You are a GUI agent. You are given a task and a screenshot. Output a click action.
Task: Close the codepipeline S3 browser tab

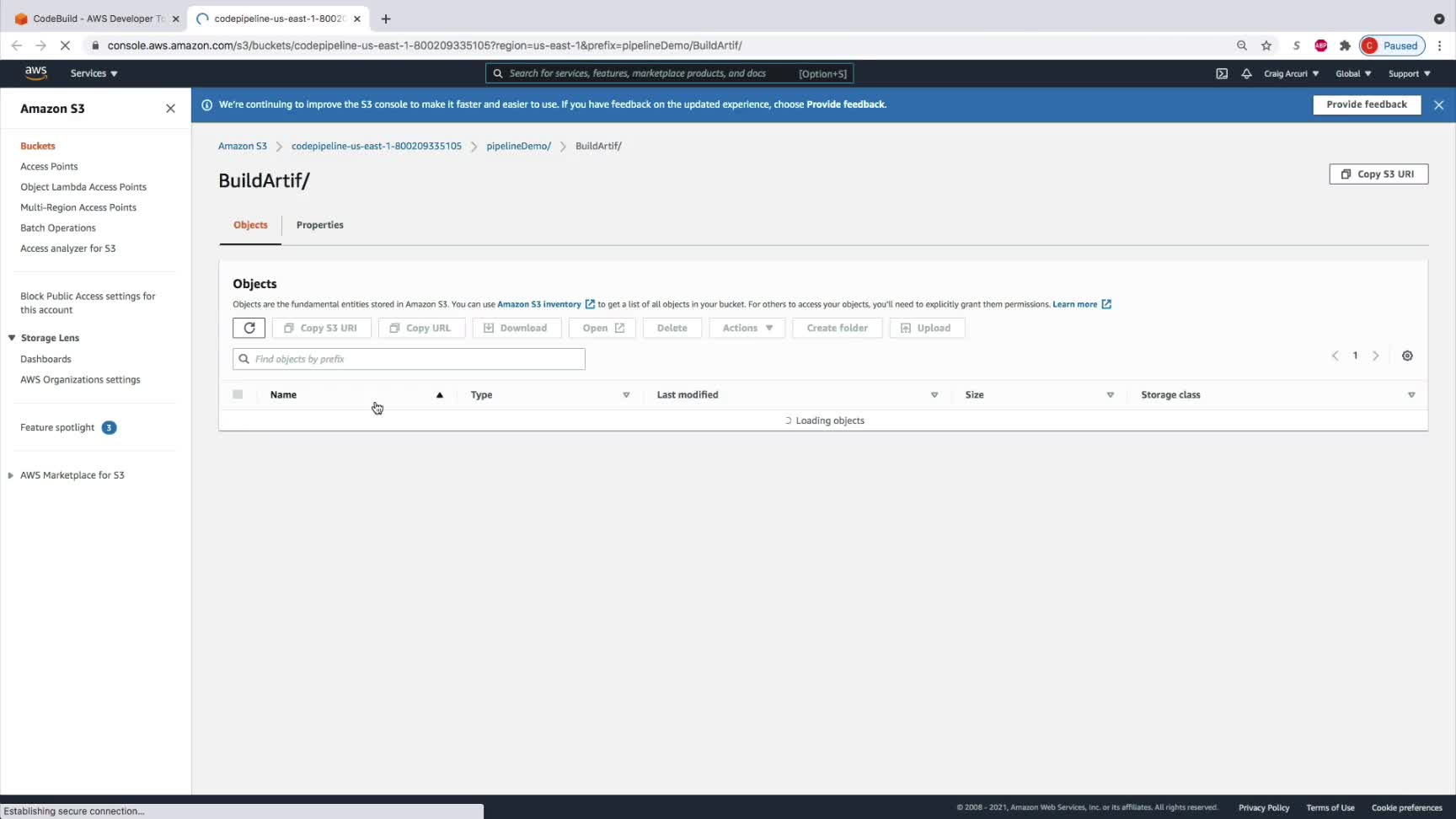tap(357, 19)
